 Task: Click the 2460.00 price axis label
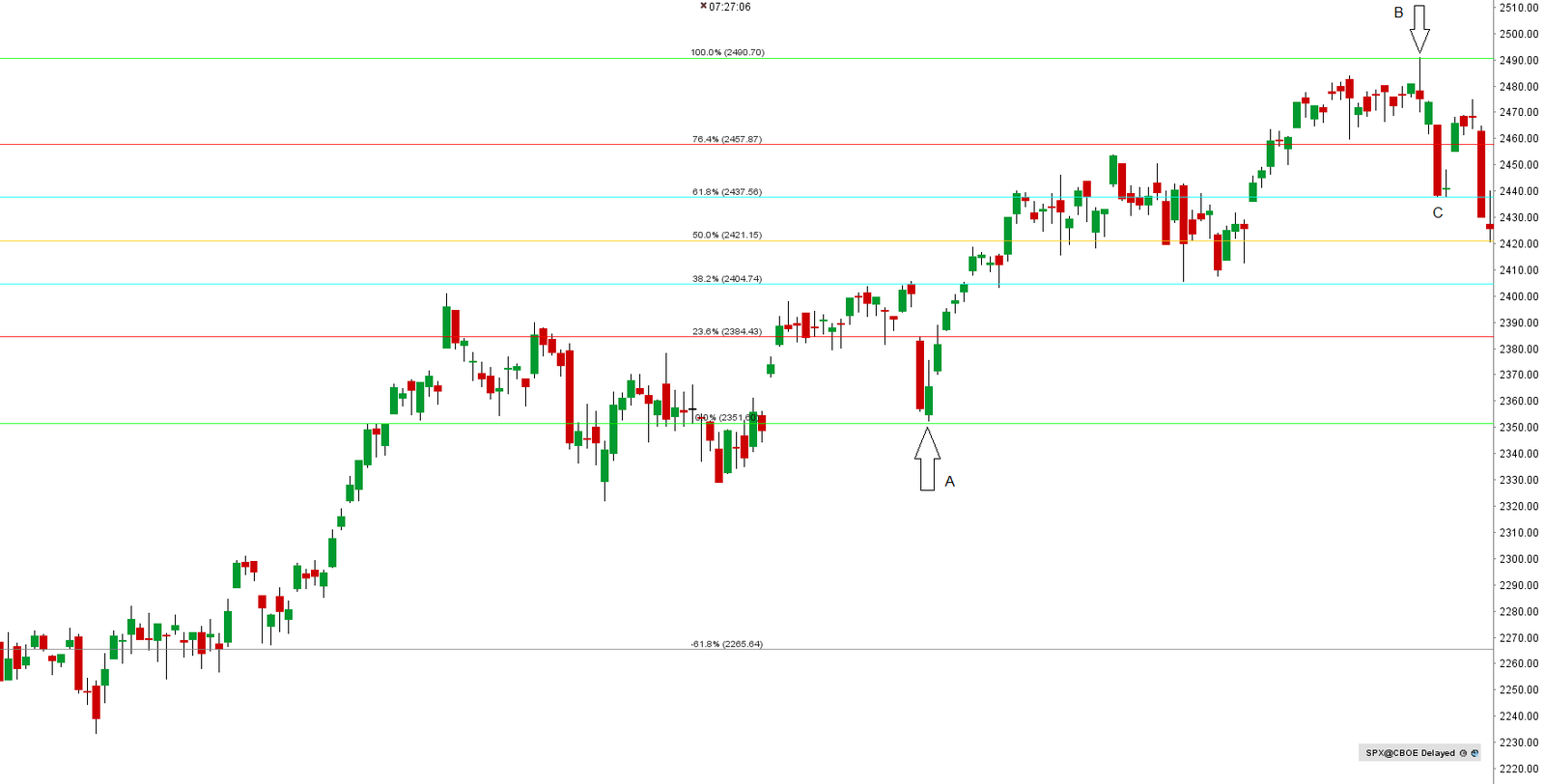[x=1518, y=139]
